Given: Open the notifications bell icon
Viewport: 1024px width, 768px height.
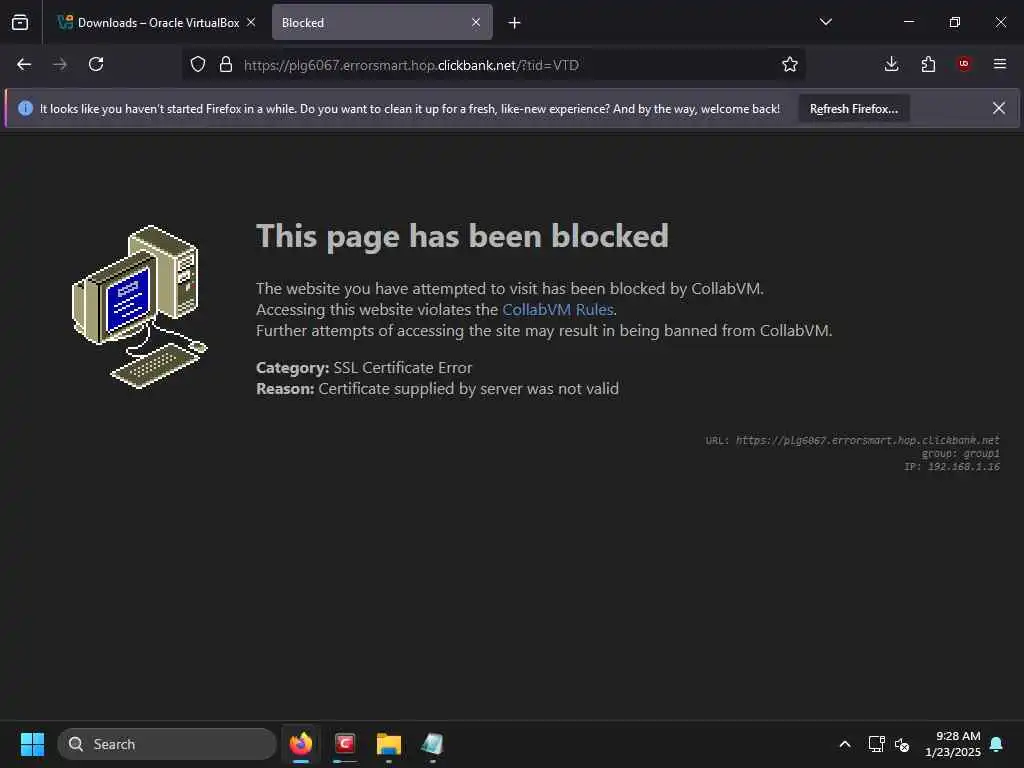Looking at the screenshot, I should click(x=997, y=744).
